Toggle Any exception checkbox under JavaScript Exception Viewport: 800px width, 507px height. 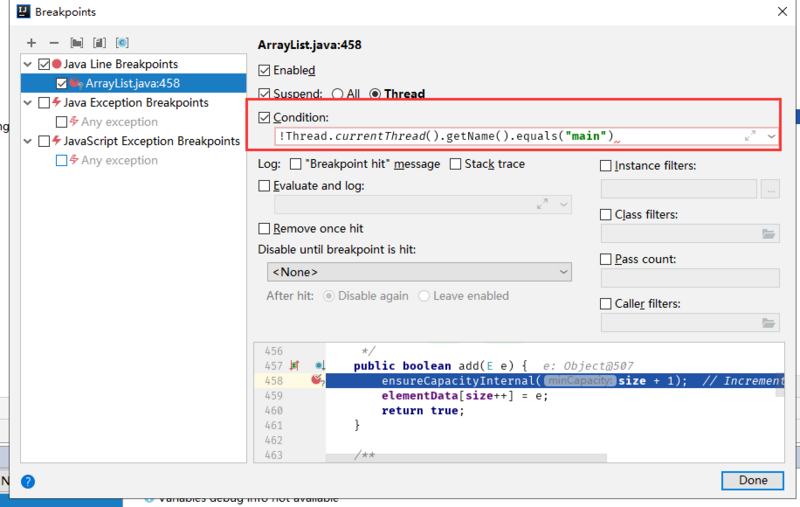coord(61,160)
